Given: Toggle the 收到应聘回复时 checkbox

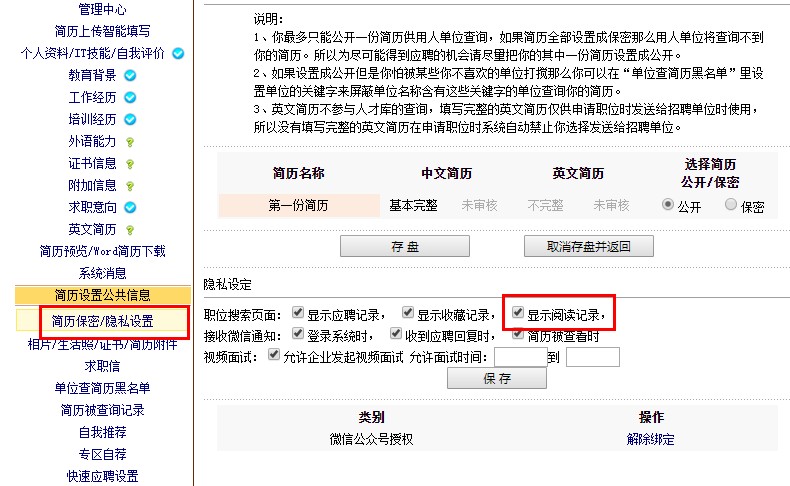Looking at the screenshot, I should (x=396, y=333).
